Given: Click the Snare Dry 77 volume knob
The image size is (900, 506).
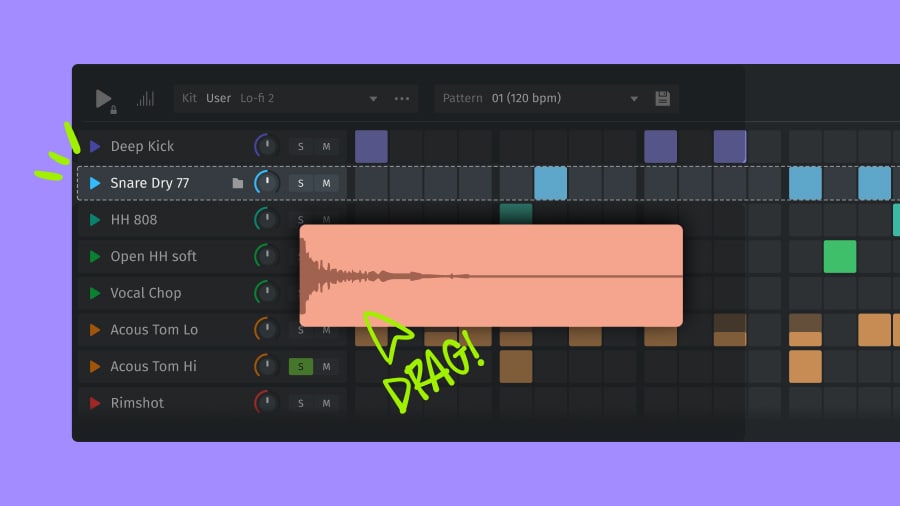Looking at the screenshot, I should pos(267,183).
